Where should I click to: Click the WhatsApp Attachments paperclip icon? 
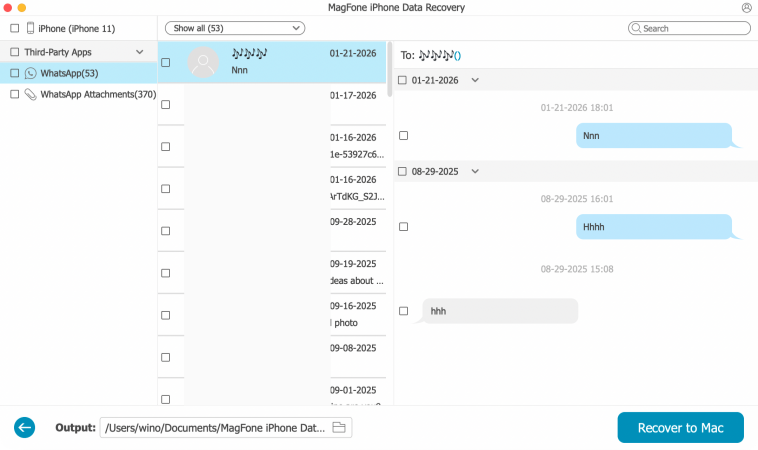(x=30, y=94)
